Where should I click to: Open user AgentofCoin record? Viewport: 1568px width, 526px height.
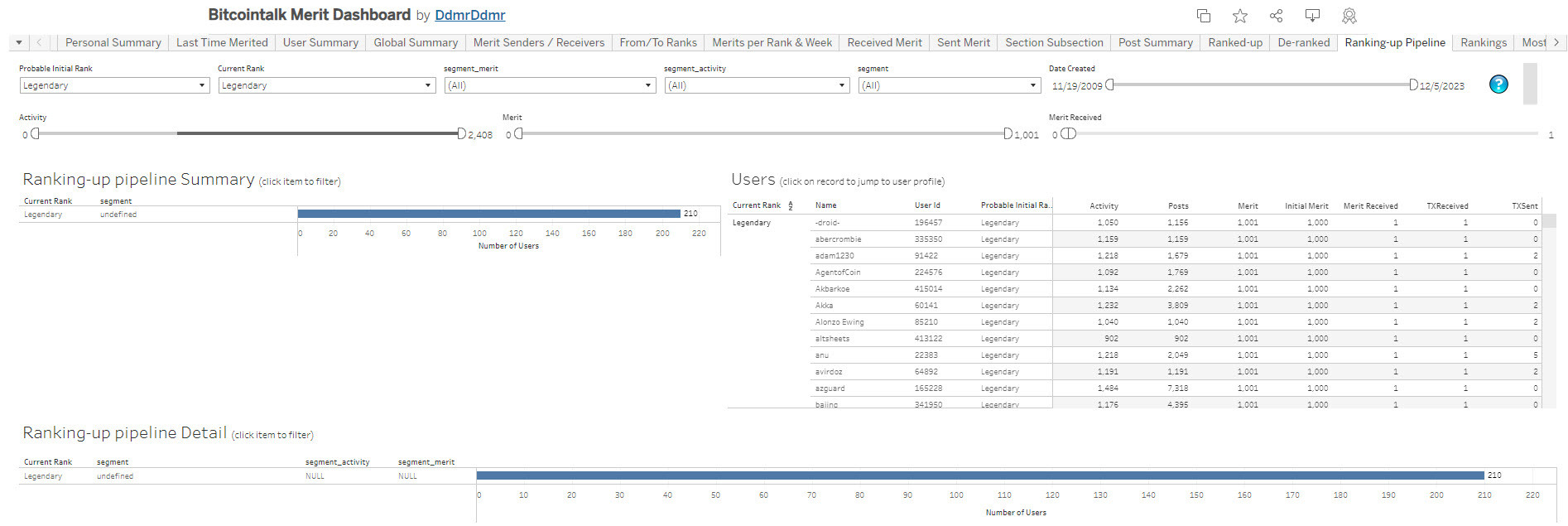1176,273
